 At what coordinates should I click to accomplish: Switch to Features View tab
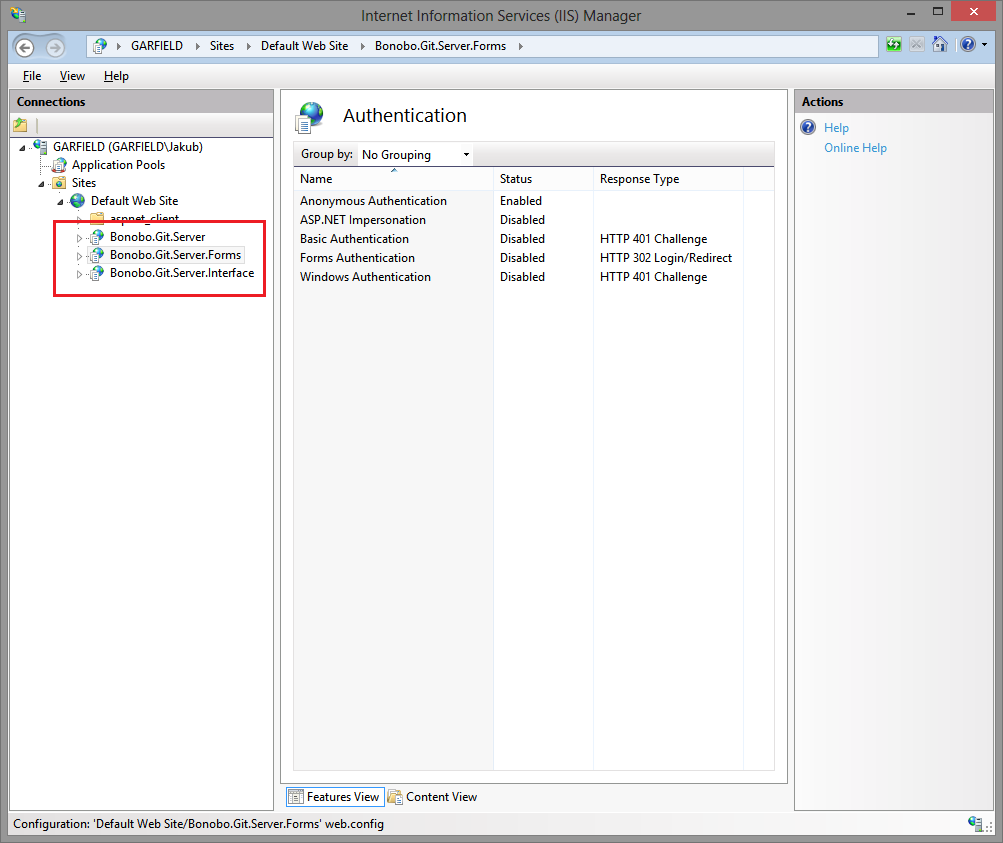tap(335, 797)
